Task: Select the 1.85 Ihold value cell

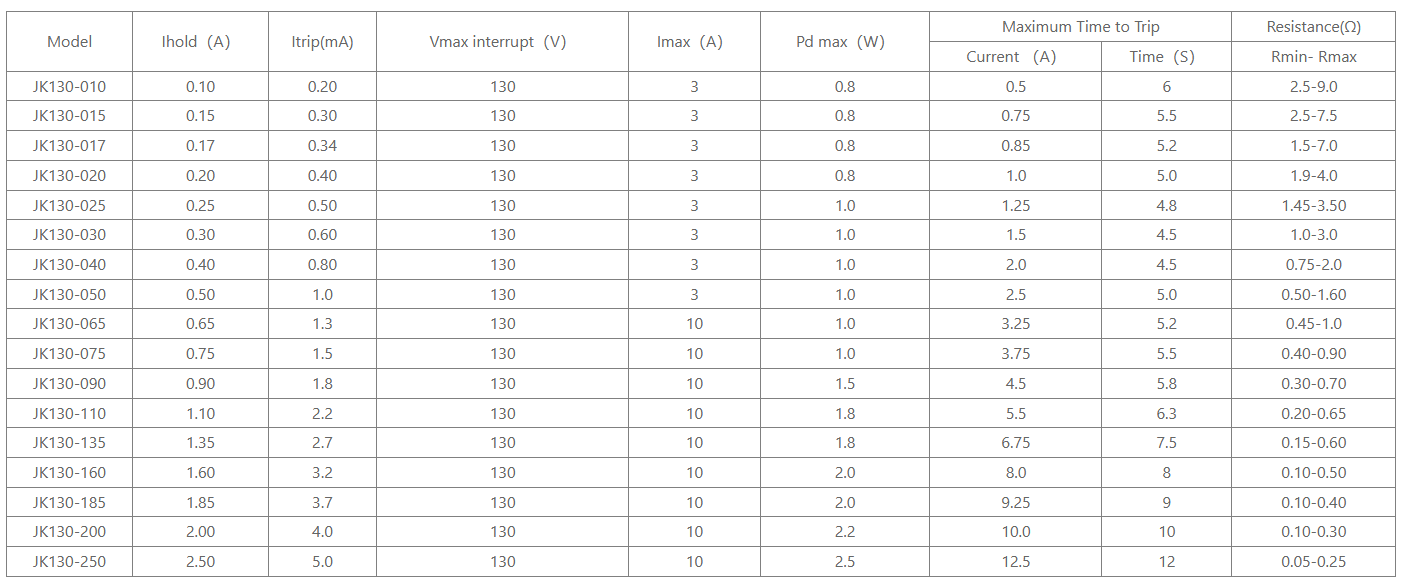Action: click(x=200, y=502)
